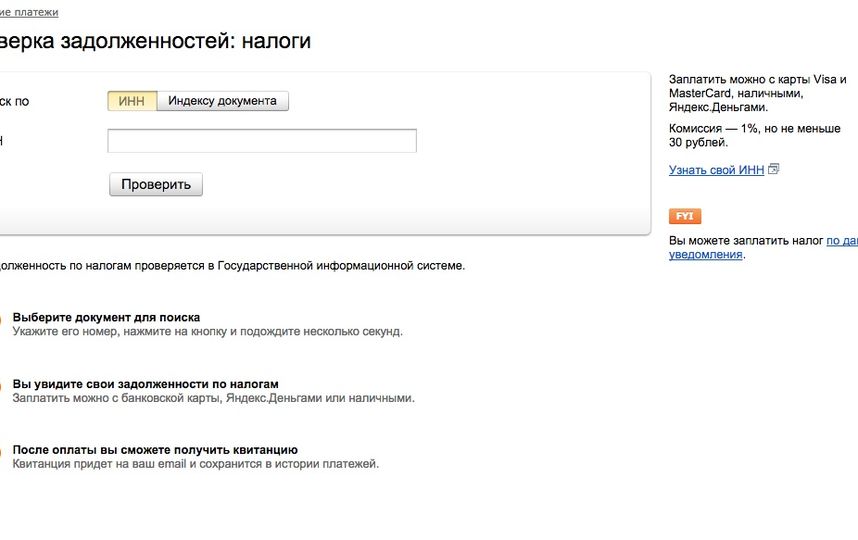Click the Укажите его номер description line
858x540 pixels.
pyautogui.click(x=207, y=331)
